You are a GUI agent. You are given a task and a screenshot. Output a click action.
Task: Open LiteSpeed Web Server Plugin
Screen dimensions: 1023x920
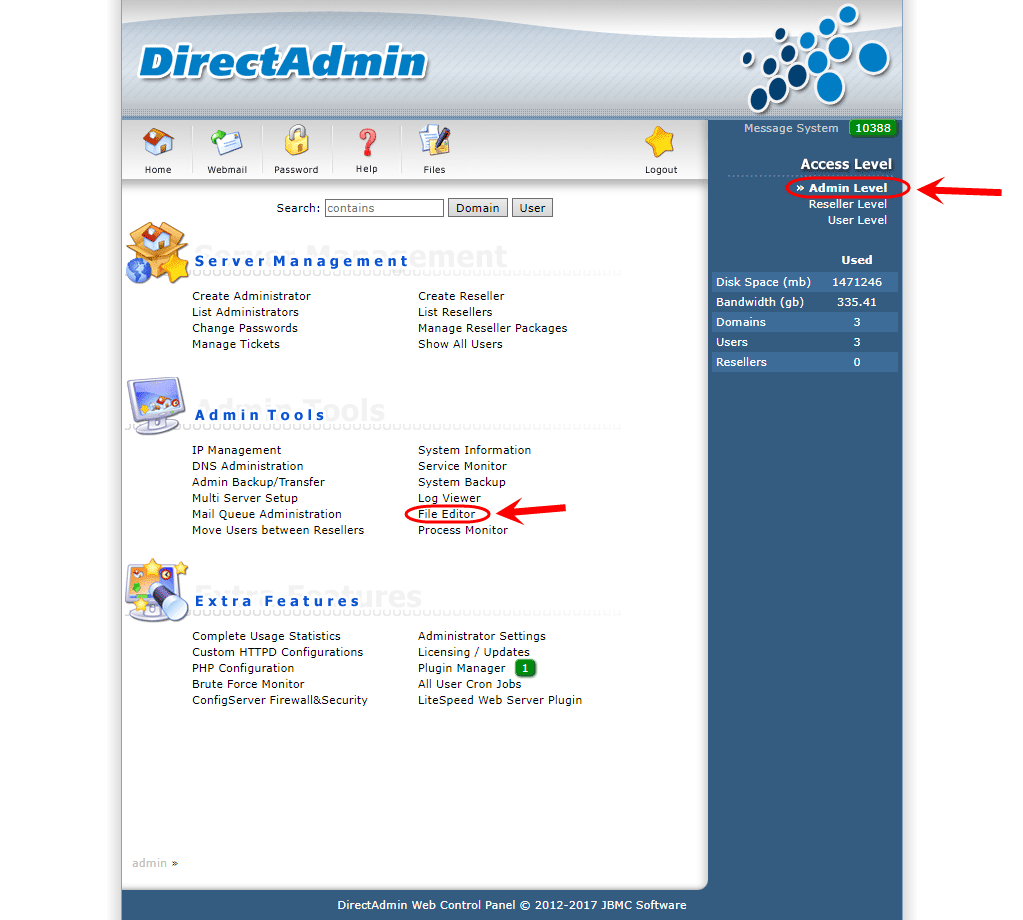[500, 700]
